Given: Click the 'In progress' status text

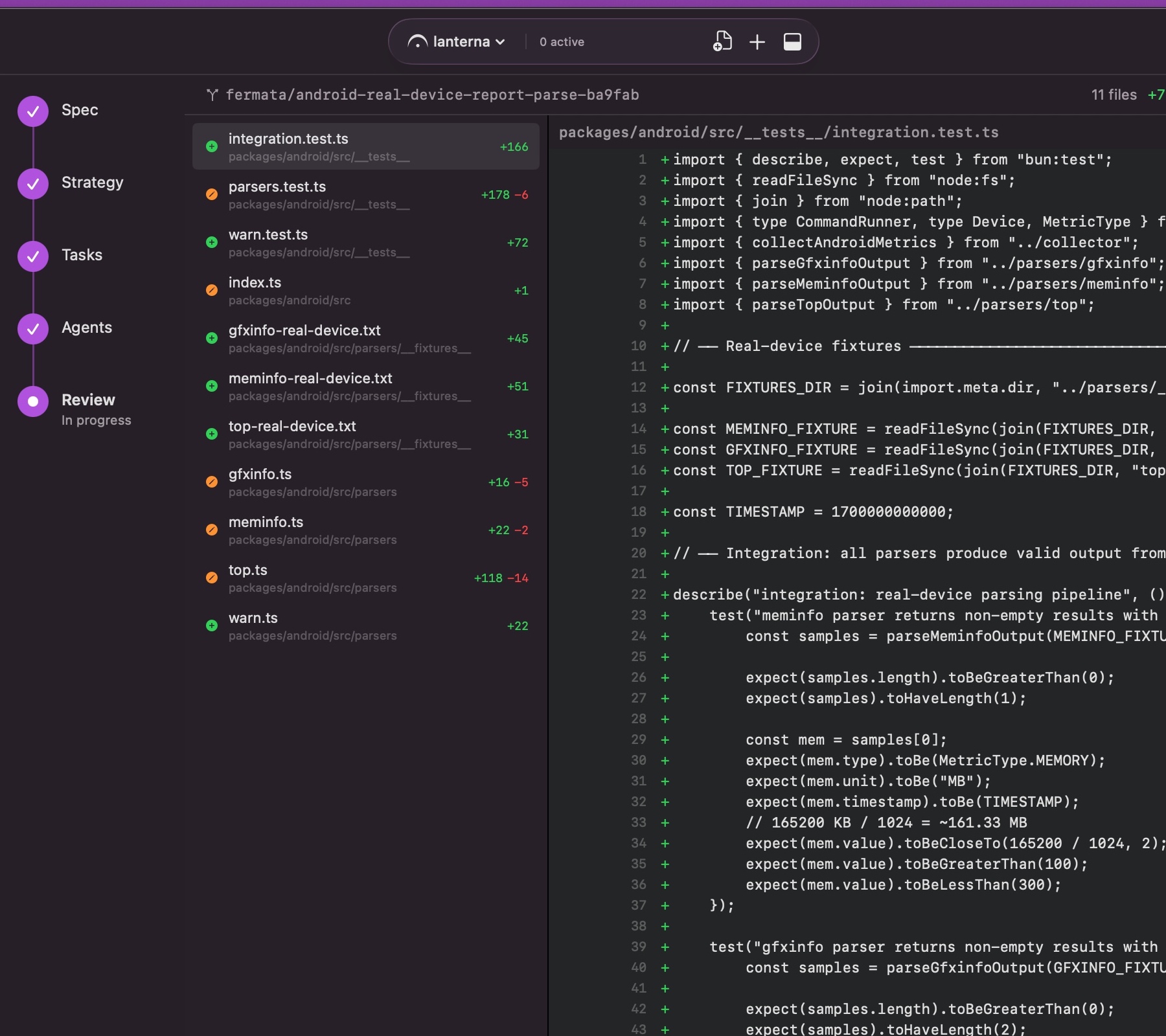Looking at the screenshot, I should tap(97, 420).
